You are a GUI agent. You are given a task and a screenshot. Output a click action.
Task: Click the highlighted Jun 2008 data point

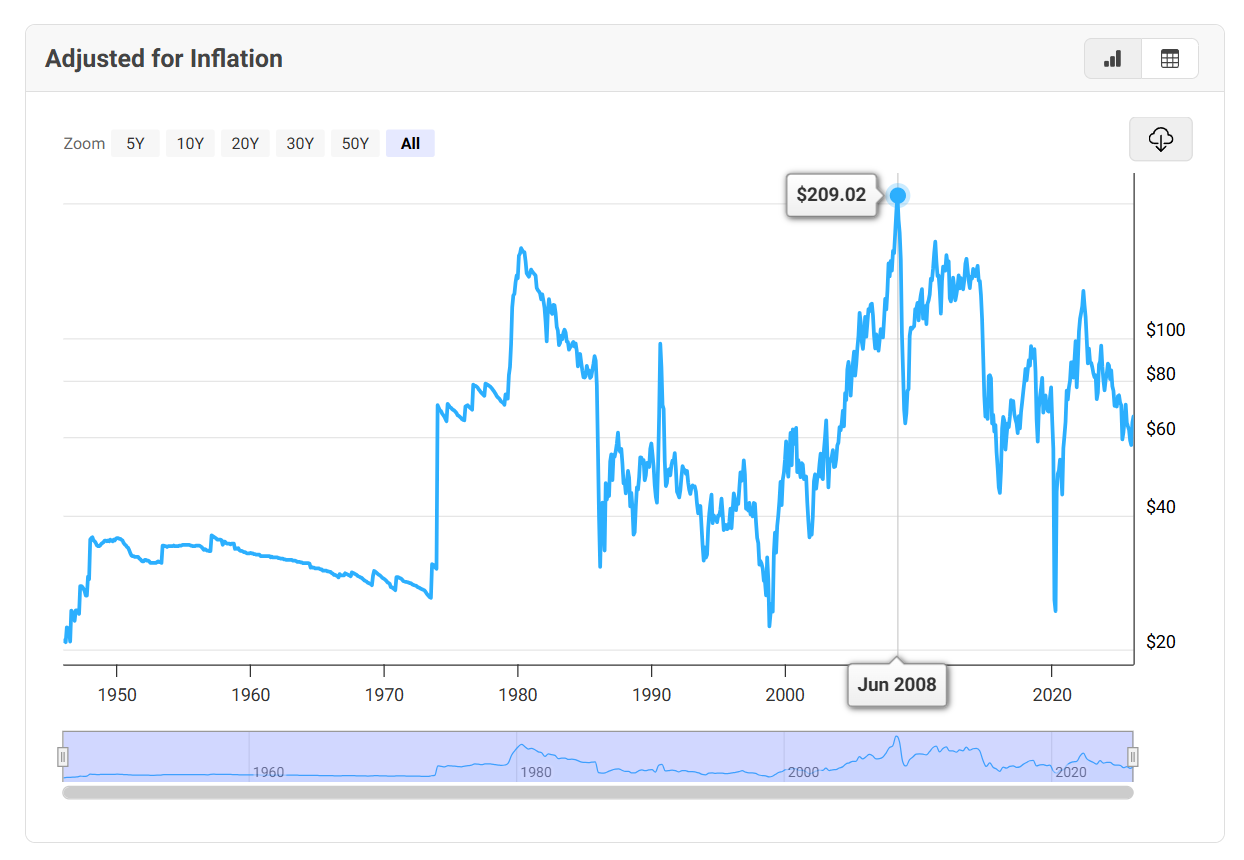(x=898, y=195)
